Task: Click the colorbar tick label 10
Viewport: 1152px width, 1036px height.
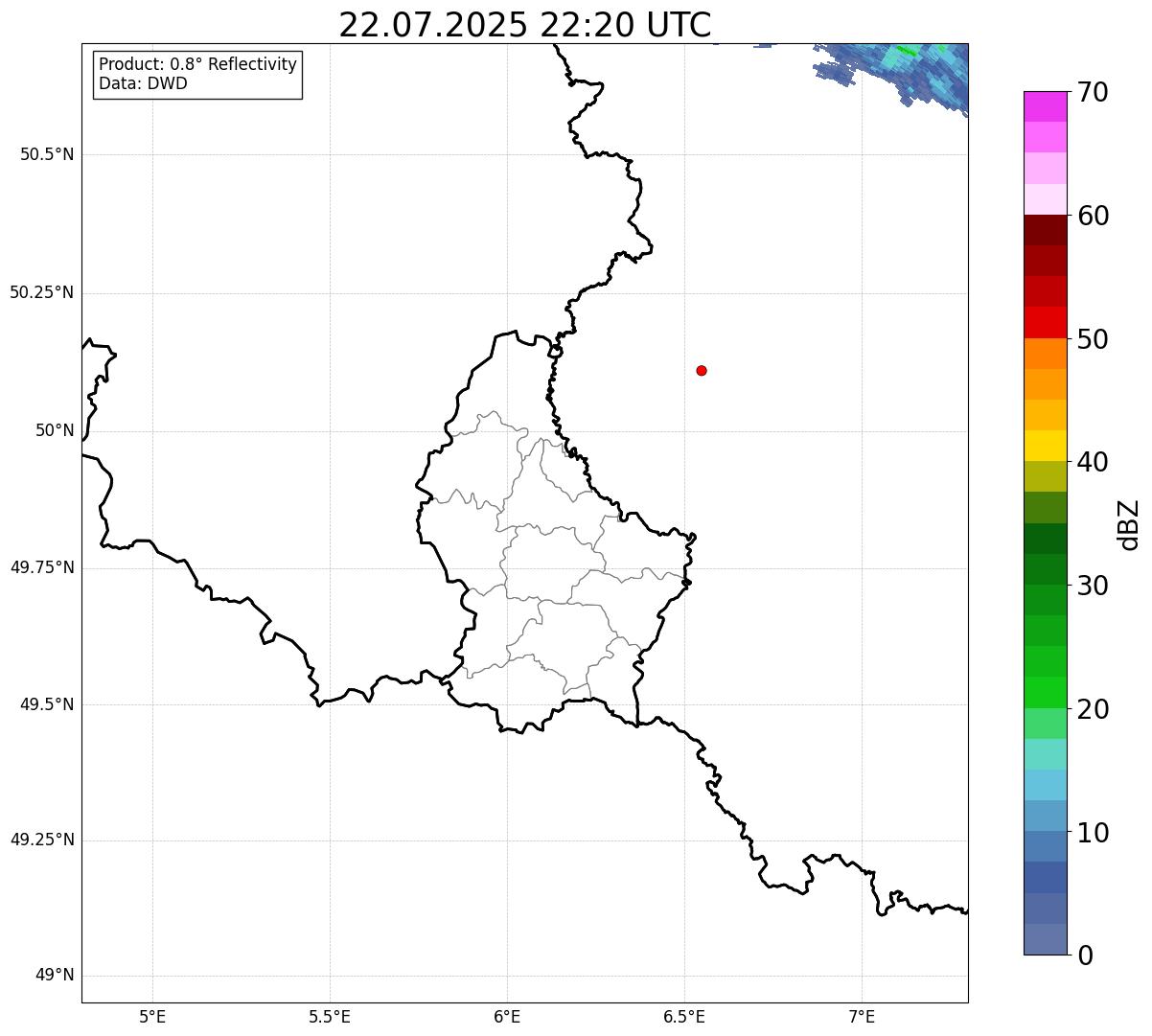Action: (1093, 833)
